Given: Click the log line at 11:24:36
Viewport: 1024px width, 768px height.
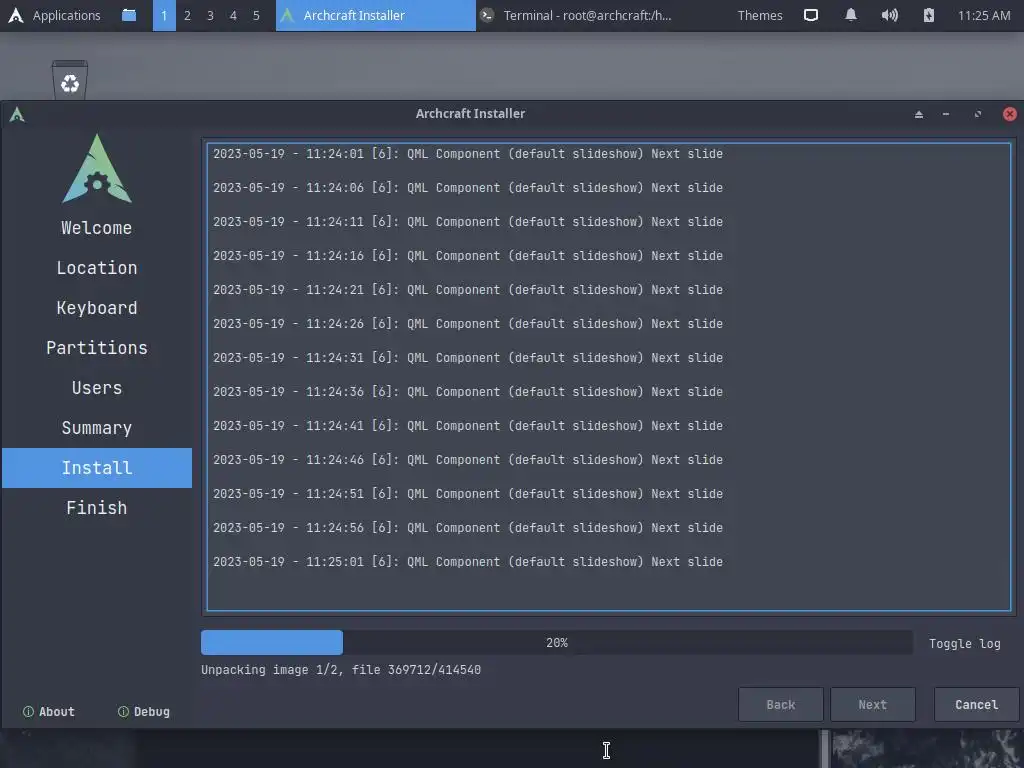Looking at the screenshot, I should click(468, 392).
